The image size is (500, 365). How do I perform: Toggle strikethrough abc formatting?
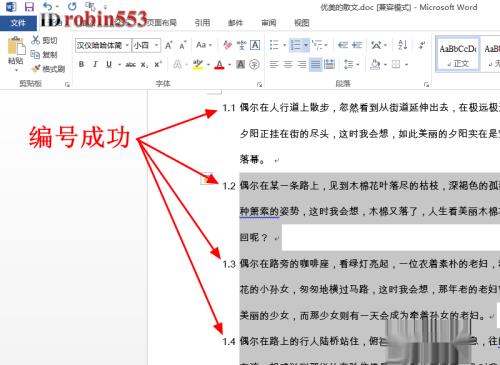pos(130,65)
